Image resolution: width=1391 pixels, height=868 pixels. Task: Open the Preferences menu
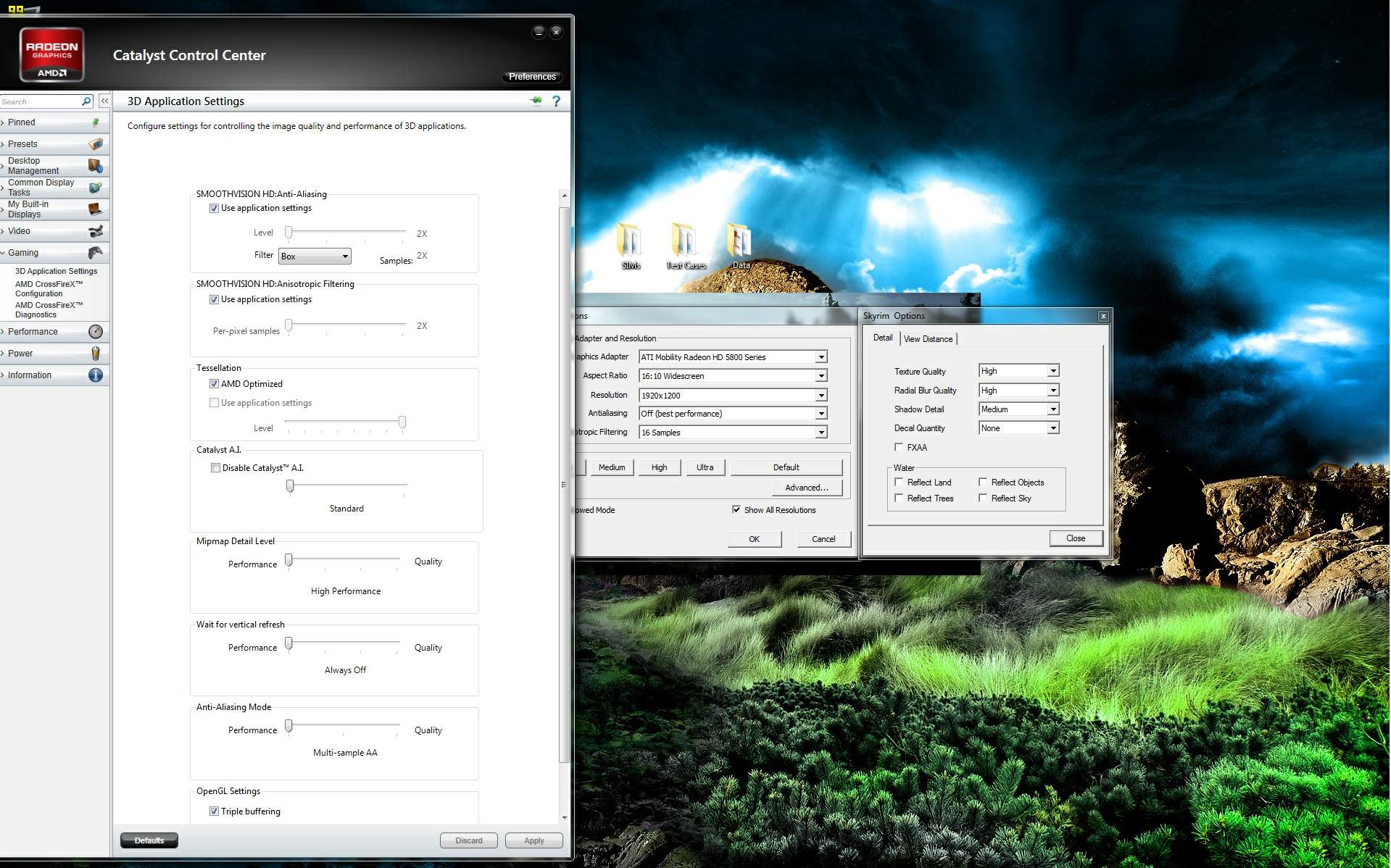(x=532, y=77)
